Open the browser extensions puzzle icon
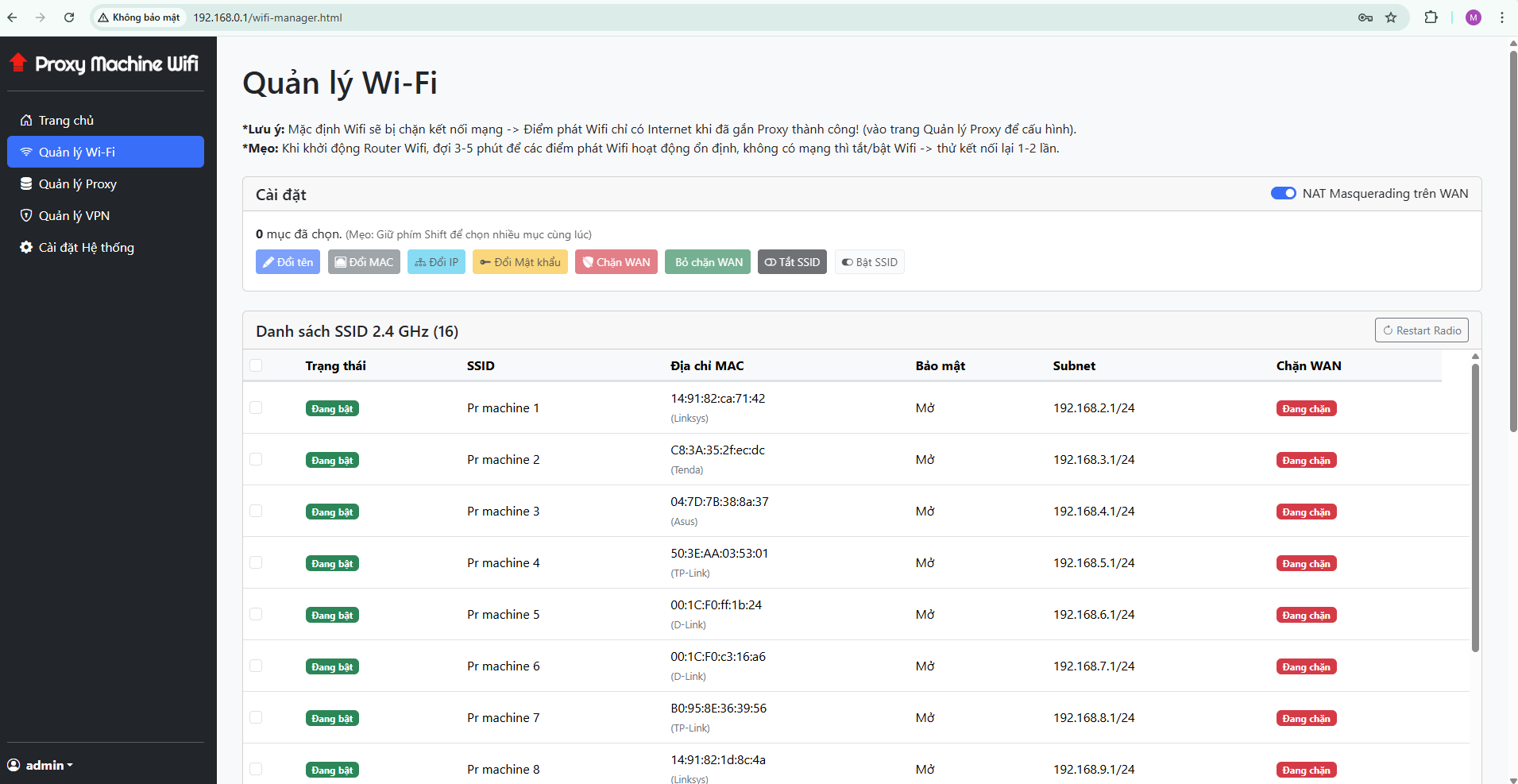The height and width of the screenshot is (784, 1518). point(1431,17)
